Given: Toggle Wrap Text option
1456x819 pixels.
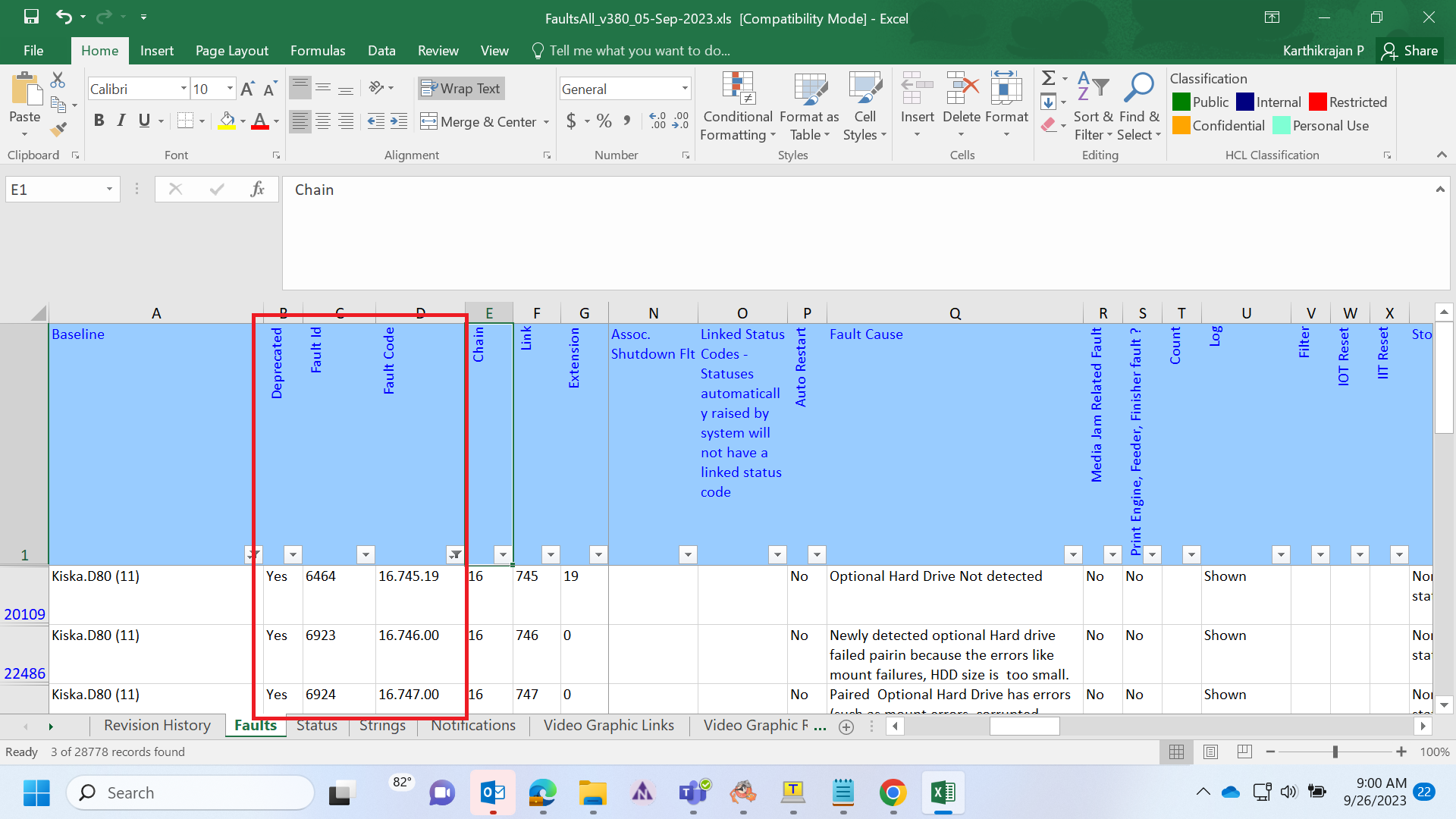Looking at the screenshot, I should pyautogui.click(x=461, y=89).
